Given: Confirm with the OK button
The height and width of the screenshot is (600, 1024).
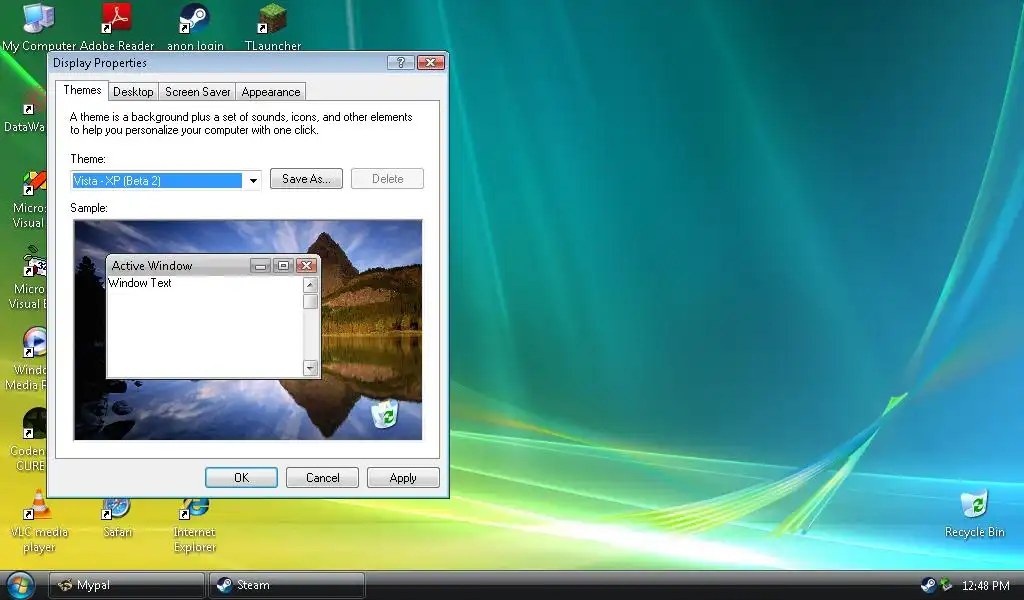Looking at the screenshot, I should pos(242,478).
